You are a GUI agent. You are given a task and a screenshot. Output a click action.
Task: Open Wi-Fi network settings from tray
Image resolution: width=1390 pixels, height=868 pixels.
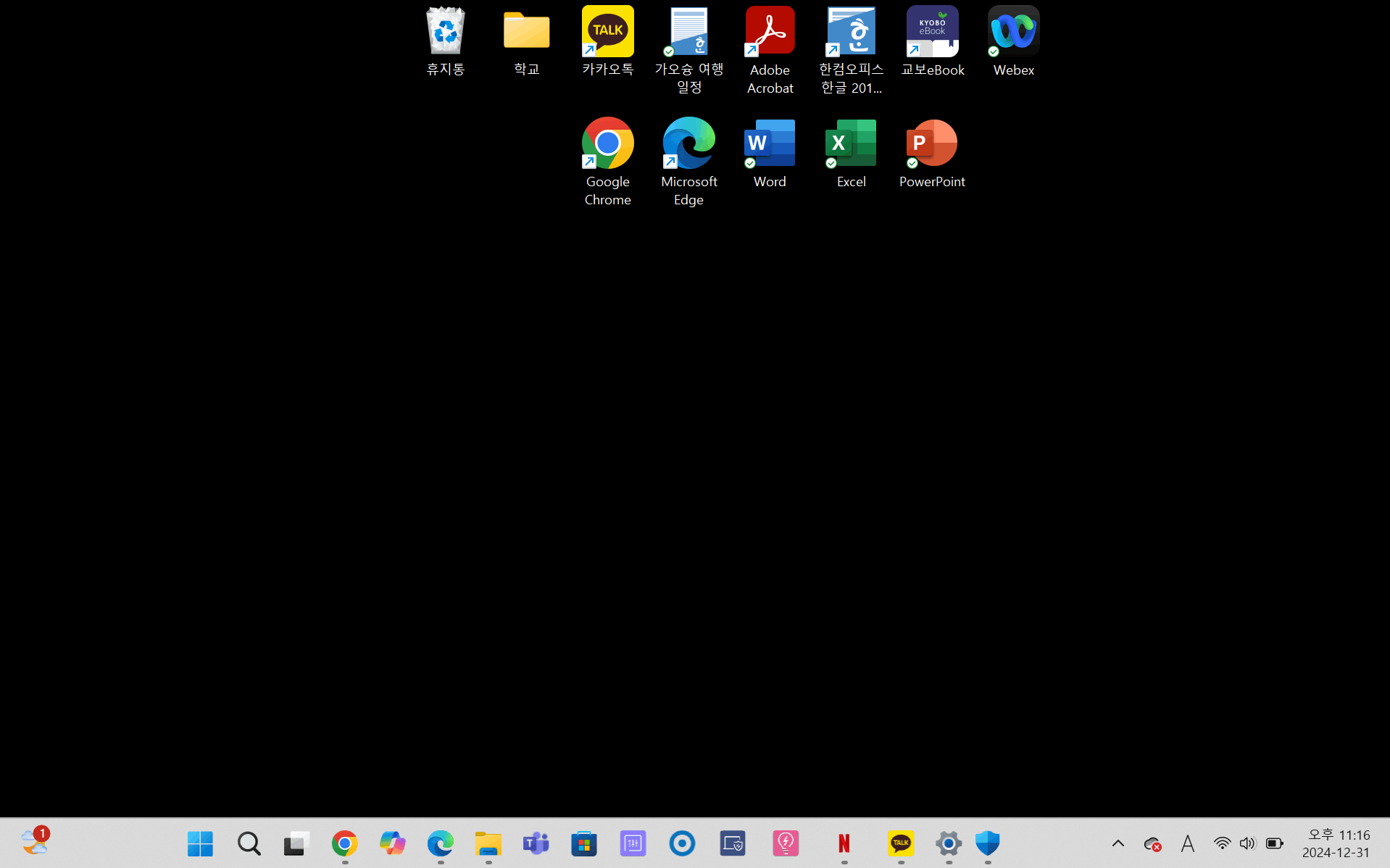coord(1222,843)
